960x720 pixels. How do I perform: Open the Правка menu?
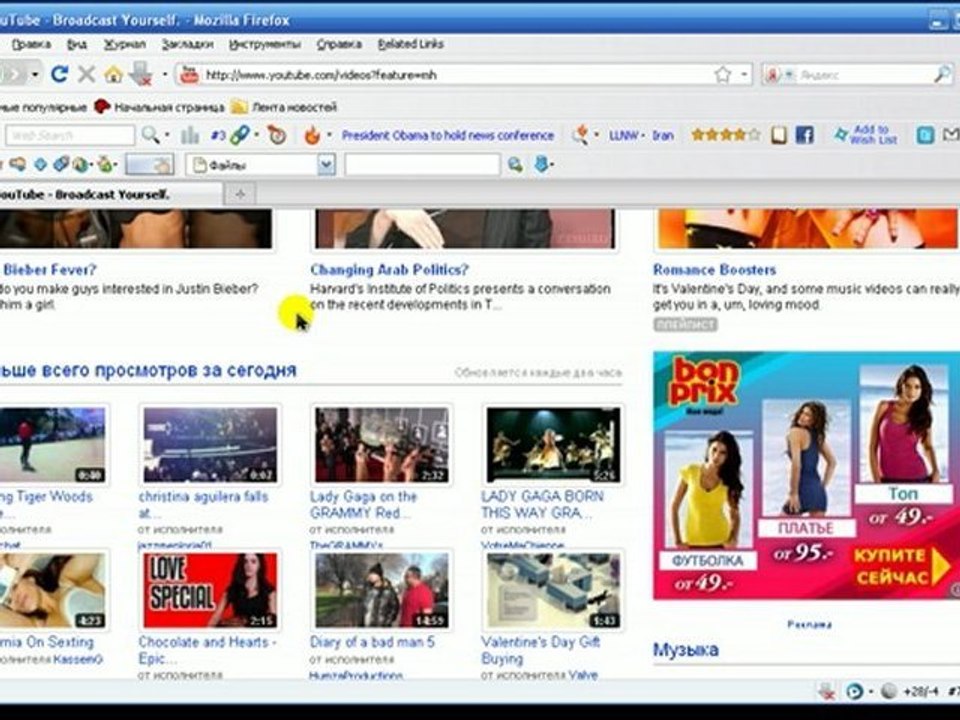click(31, 44)
